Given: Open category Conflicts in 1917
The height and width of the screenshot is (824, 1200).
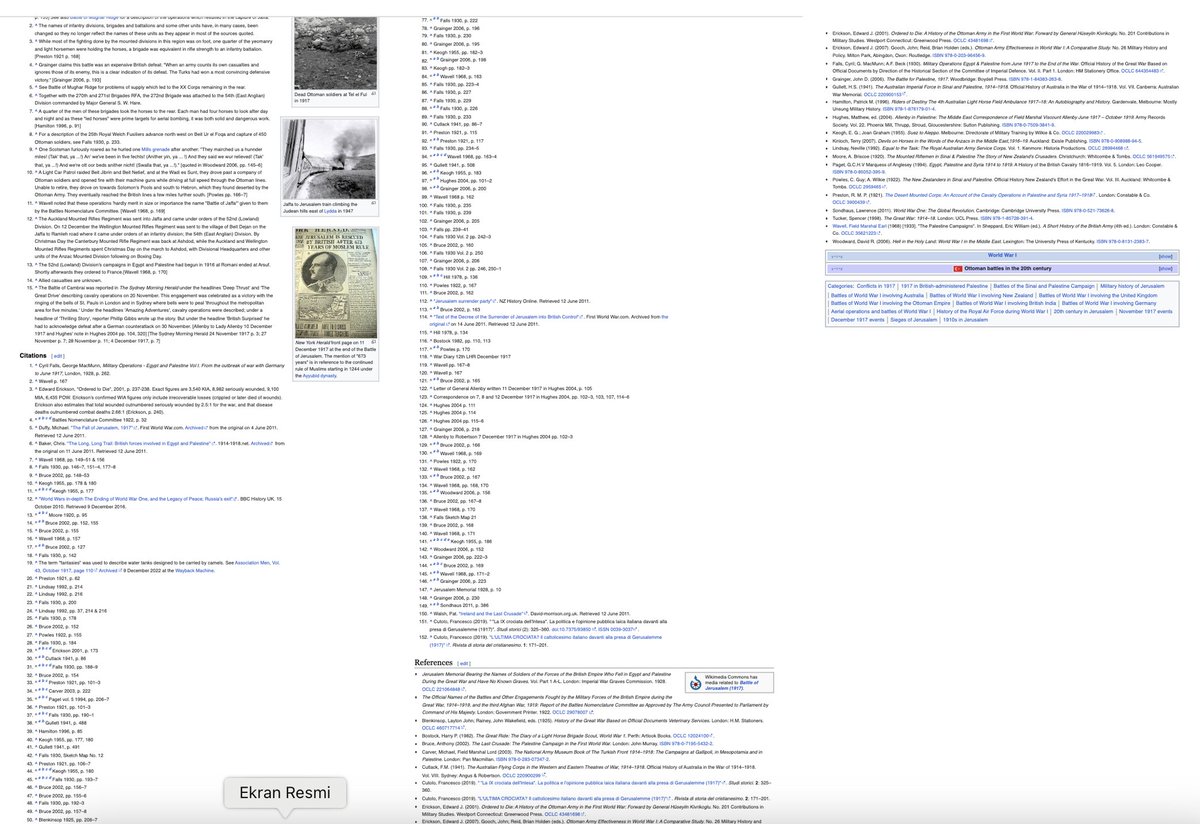Looking at the screenshot, I should 876,286.
